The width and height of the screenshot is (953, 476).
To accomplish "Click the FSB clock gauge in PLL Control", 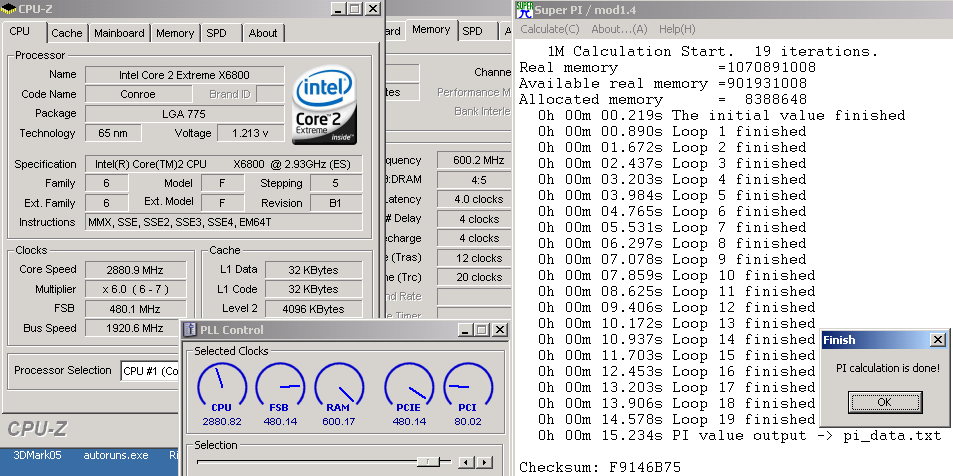I will pyautogui.click(x=280, y=387).
